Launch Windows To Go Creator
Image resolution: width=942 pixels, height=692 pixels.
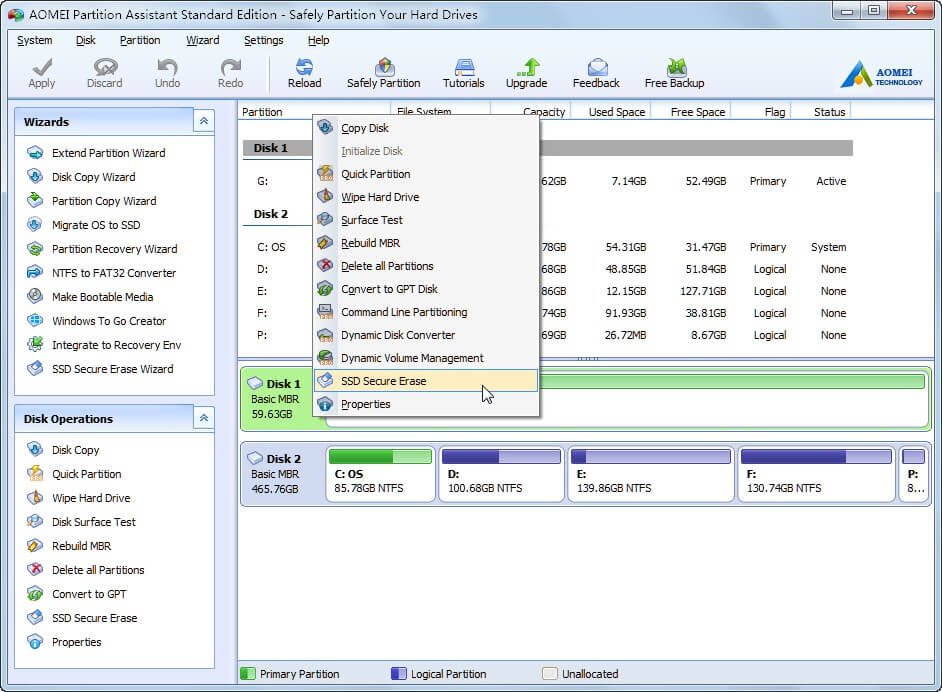tap(109, 321)
